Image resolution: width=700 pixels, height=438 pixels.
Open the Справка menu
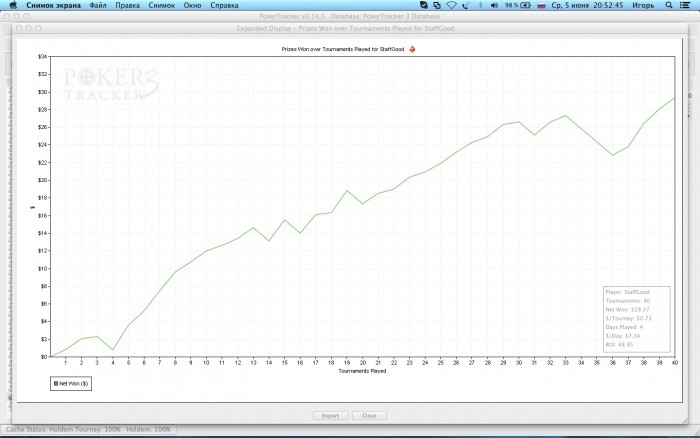point(224,5)
